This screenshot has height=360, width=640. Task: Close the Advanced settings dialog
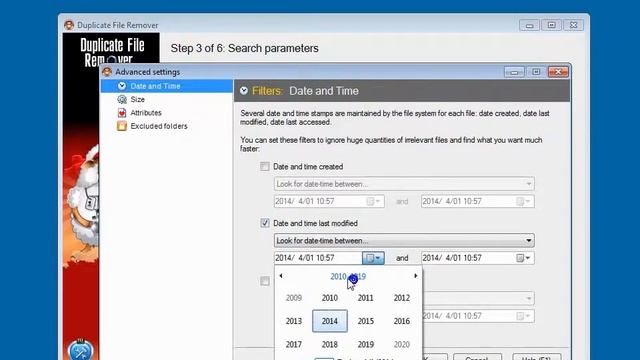[x=558, y=72]
